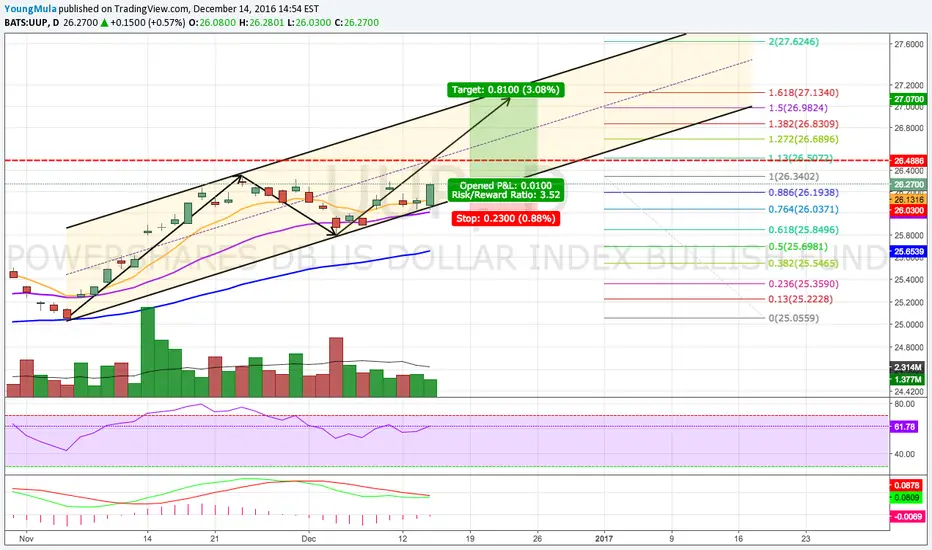The height and width of the screenshot is (550, 932).
Task: Select Fibonacci level 0.5(25.6981)
Action: pos(798,246)
